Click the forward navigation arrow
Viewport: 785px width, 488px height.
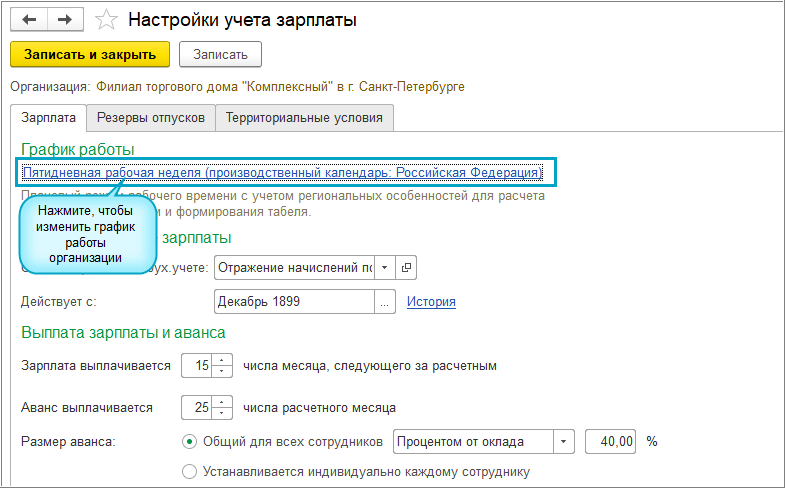click(65, 20)
